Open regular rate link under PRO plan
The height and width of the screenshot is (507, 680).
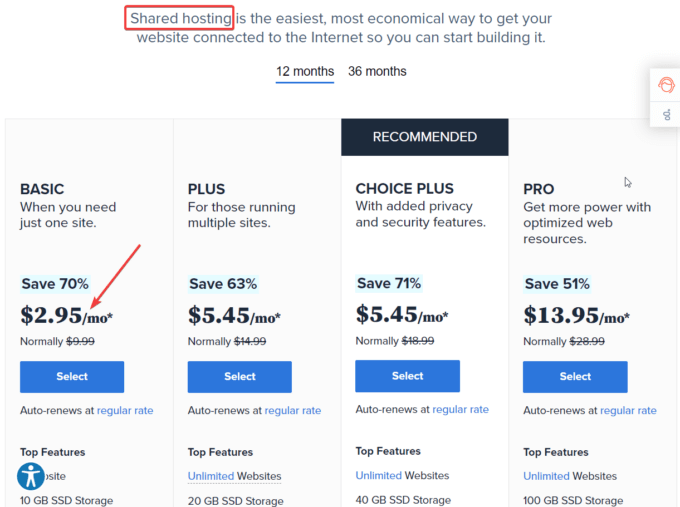click(x=628, y=410)
